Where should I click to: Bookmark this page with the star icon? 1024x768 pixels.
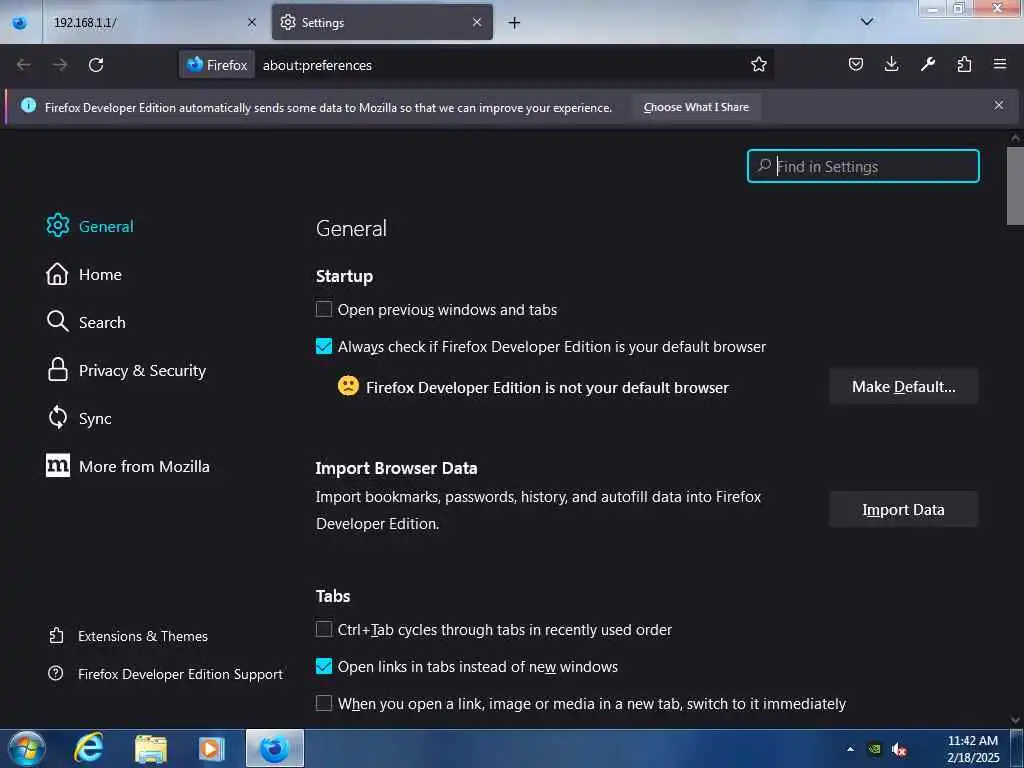pos(758,64)
